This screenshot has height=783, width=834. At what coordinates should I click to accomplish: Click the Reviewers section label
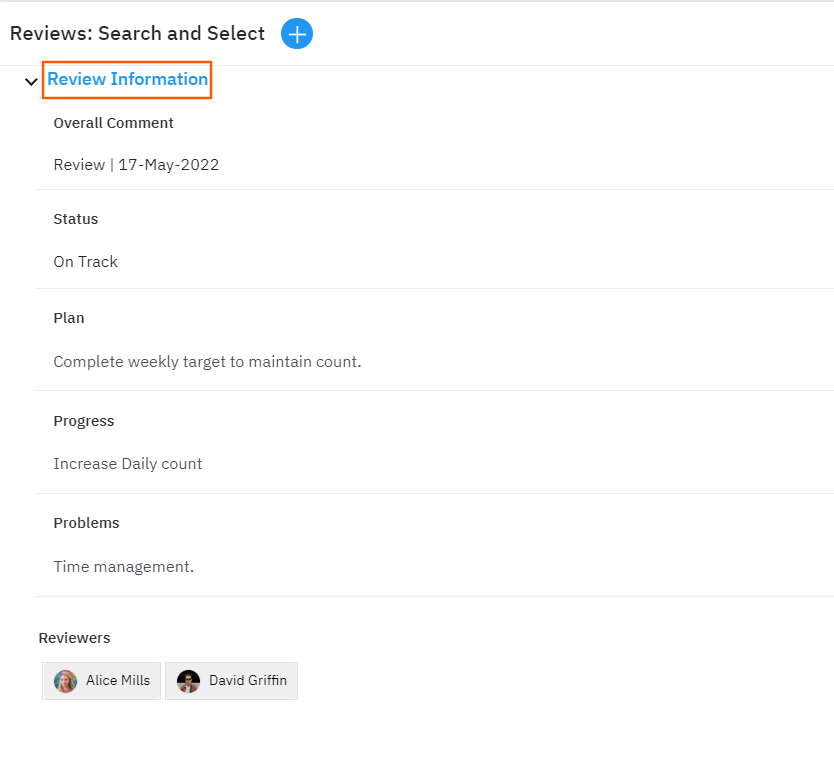[74, 638]
